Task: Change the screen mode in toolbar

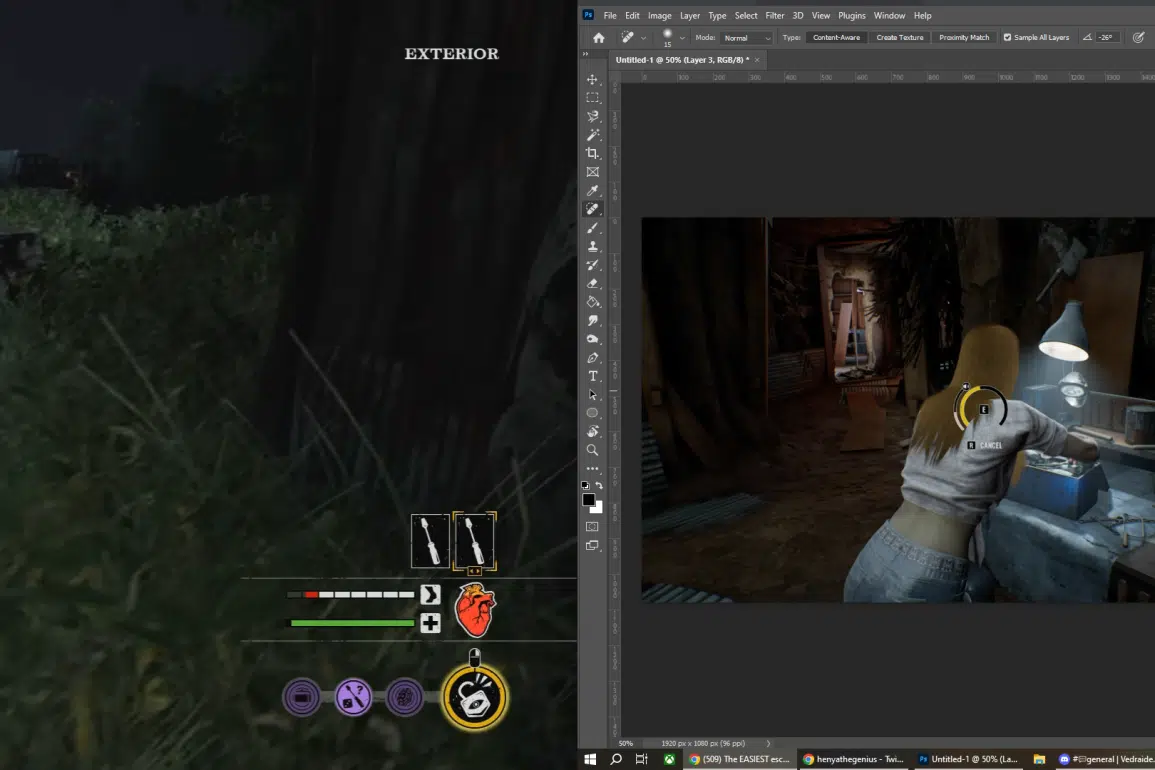Action: pyautogui.click(x=592, y=545)
